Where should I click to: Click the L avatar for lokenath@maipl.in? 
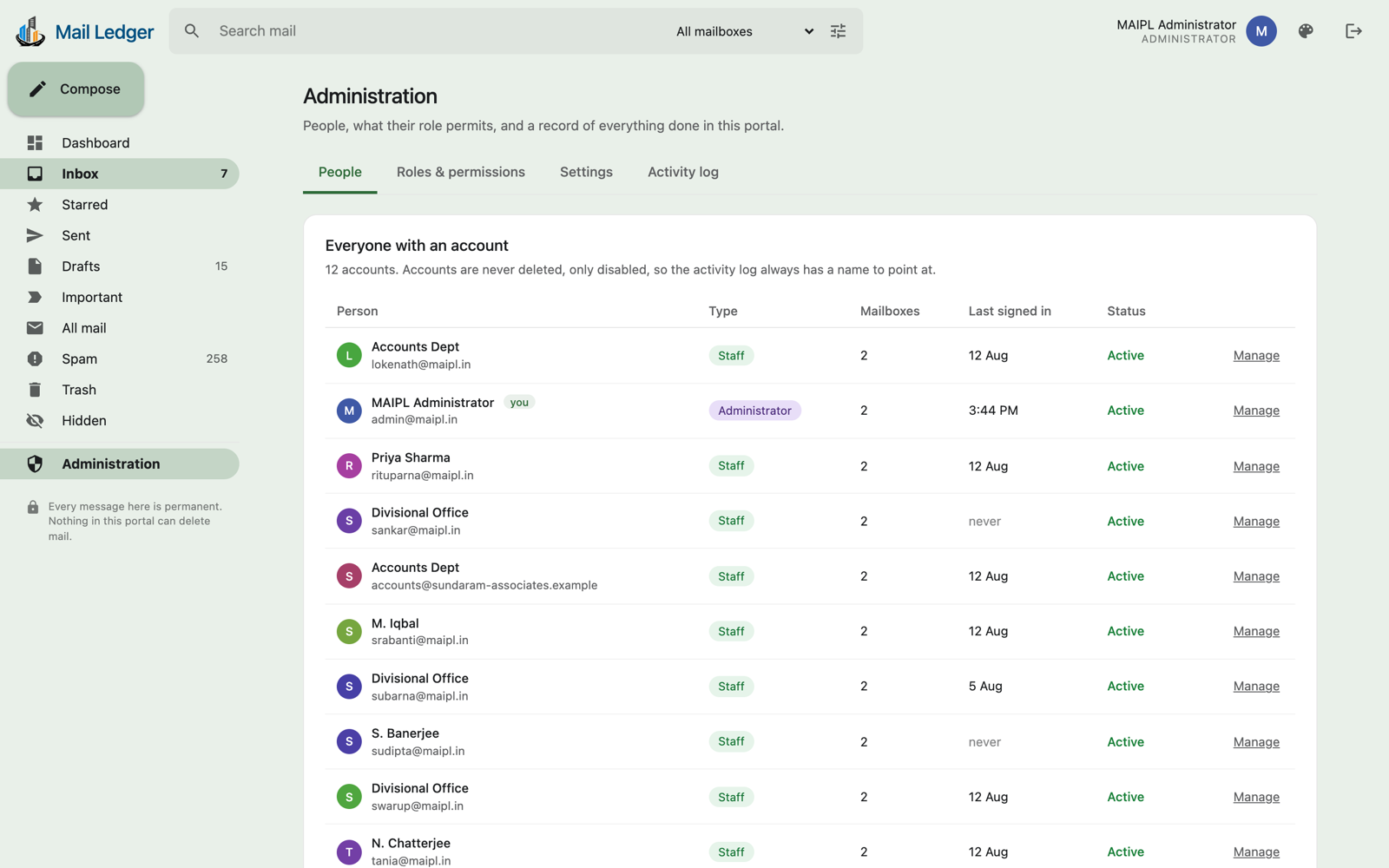coord(349,355)
